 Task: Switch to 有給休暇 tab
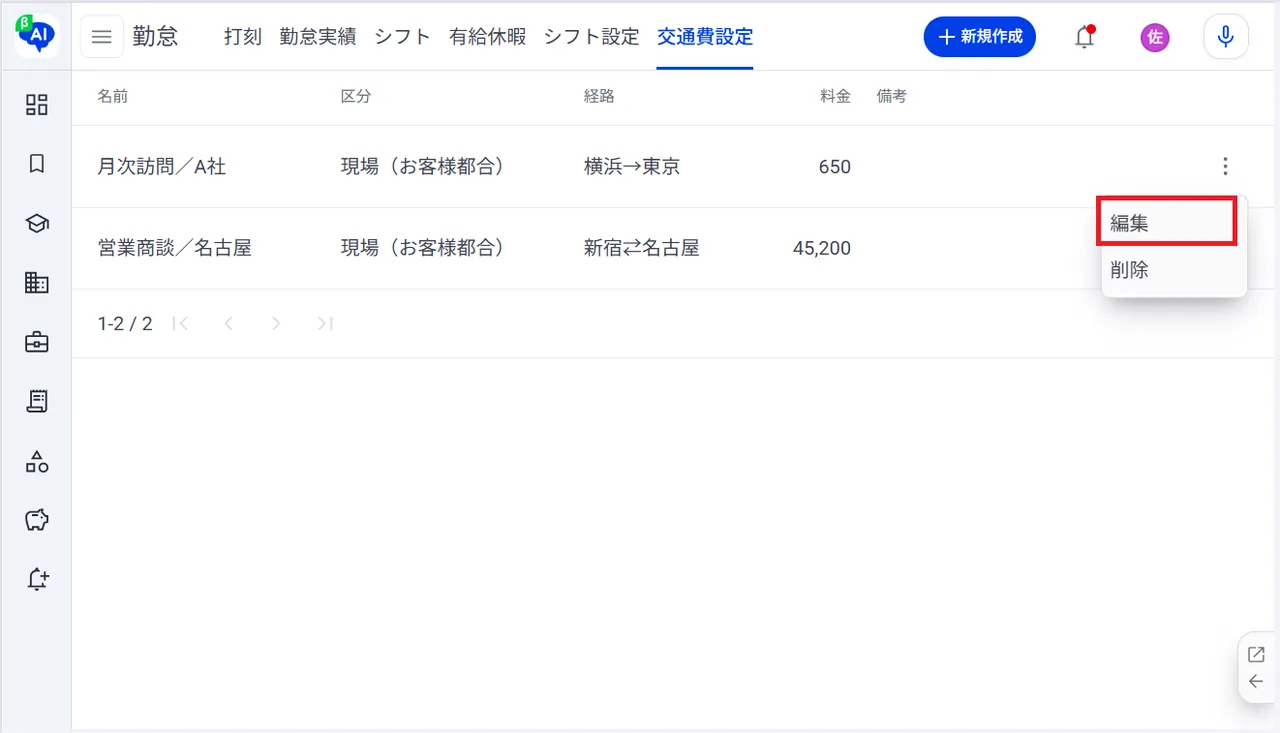[488, 37]
